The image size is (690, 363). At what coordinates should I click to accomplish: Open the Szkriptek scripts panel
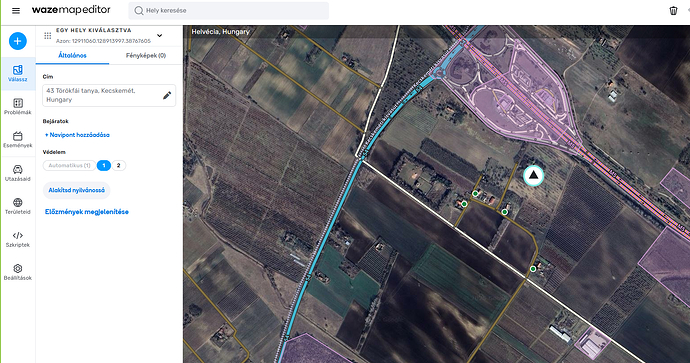click(x=18, y=239)
